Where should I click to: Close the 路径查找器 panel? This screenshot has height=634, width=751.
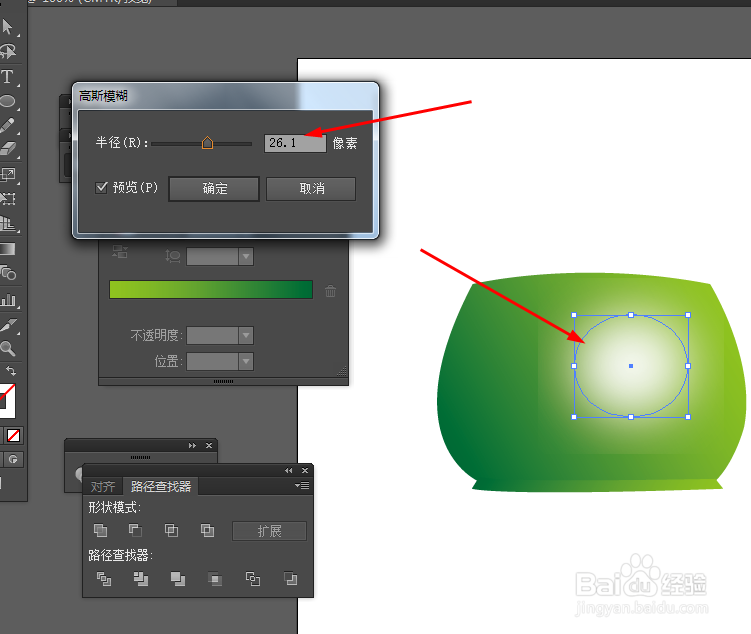[x=305, y=471]
